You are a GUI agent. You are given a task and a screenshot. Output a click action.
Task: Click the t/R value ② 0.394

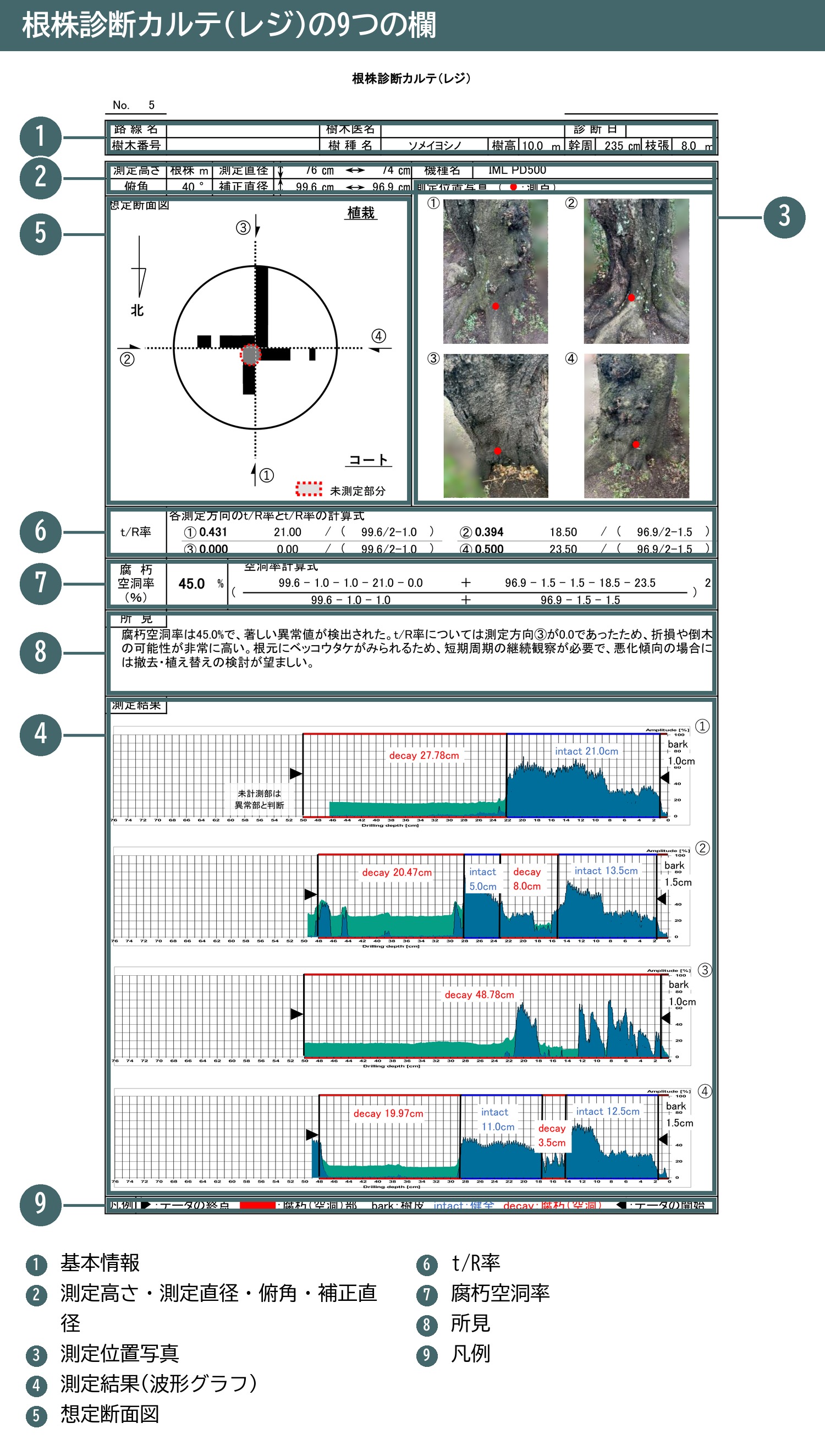[x=482, y=532]
